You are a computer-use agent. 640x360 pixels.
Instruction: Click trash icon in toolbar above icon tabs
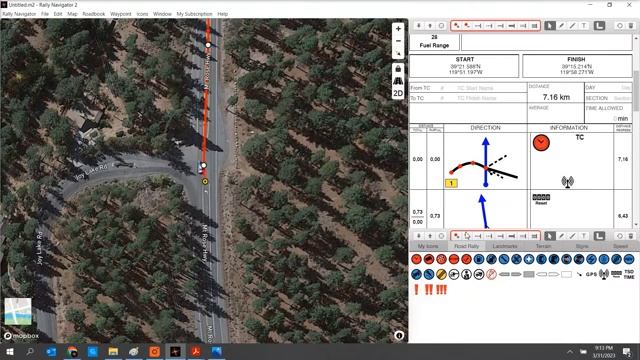pos(631,236)
